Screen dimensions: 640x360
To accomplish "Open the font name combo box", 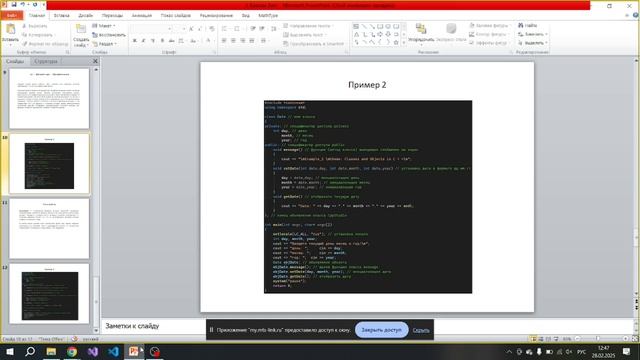I will [151, 29].
